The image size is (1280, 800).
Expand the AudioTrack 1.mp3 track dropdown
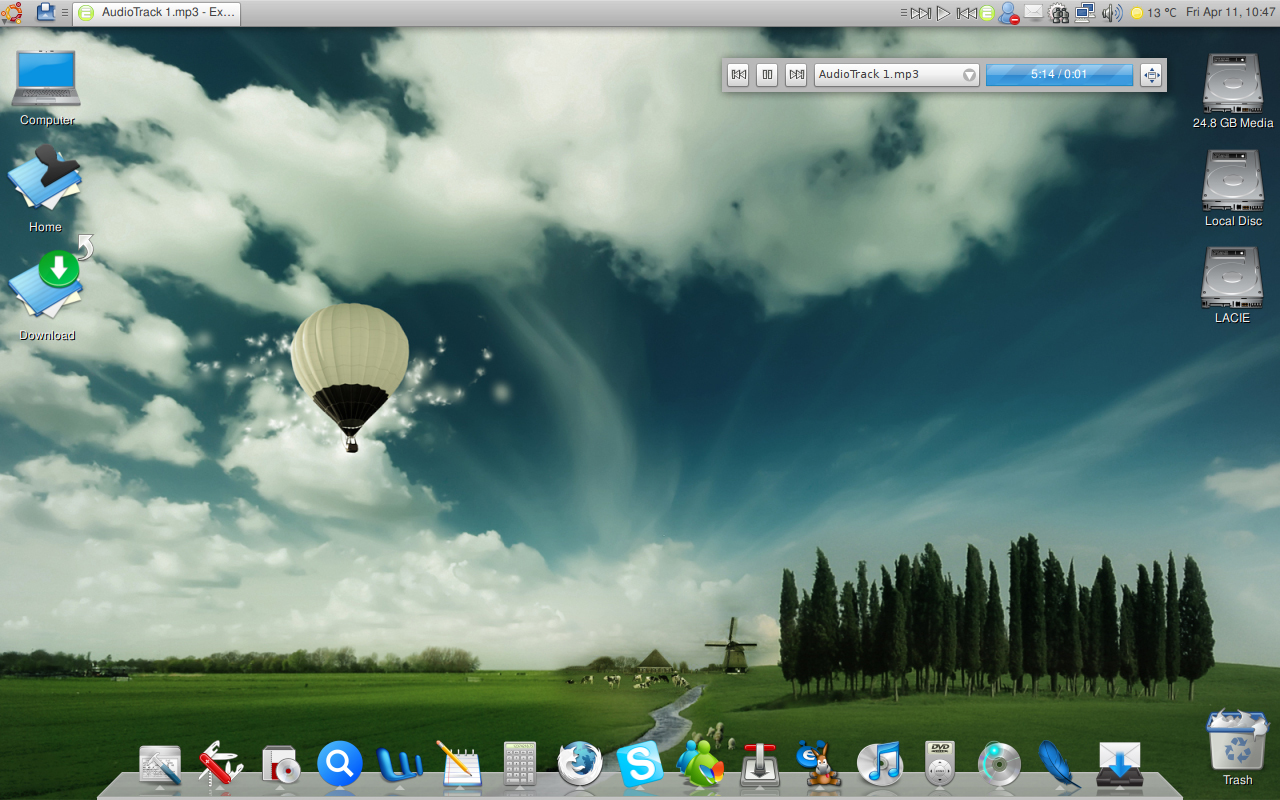click(897, 75)
